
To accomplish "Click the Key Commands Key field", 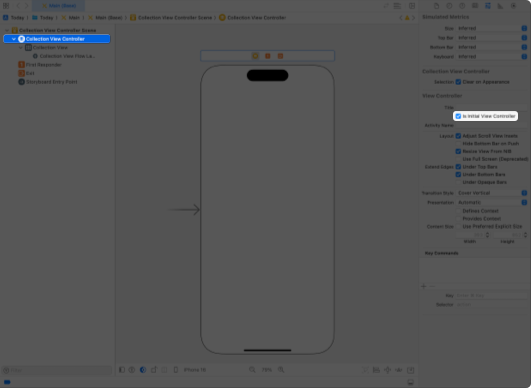I will [492, 296].
